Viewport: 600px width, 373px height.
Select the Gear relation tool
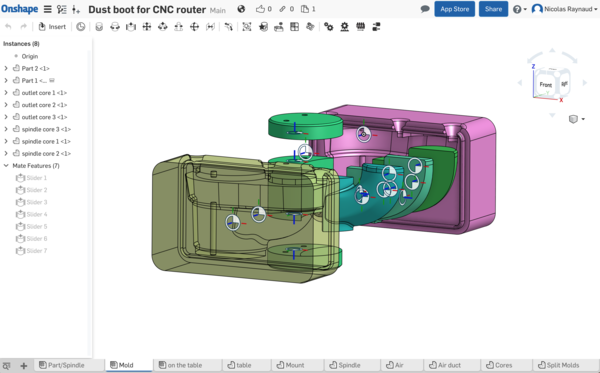coord(328,27)
